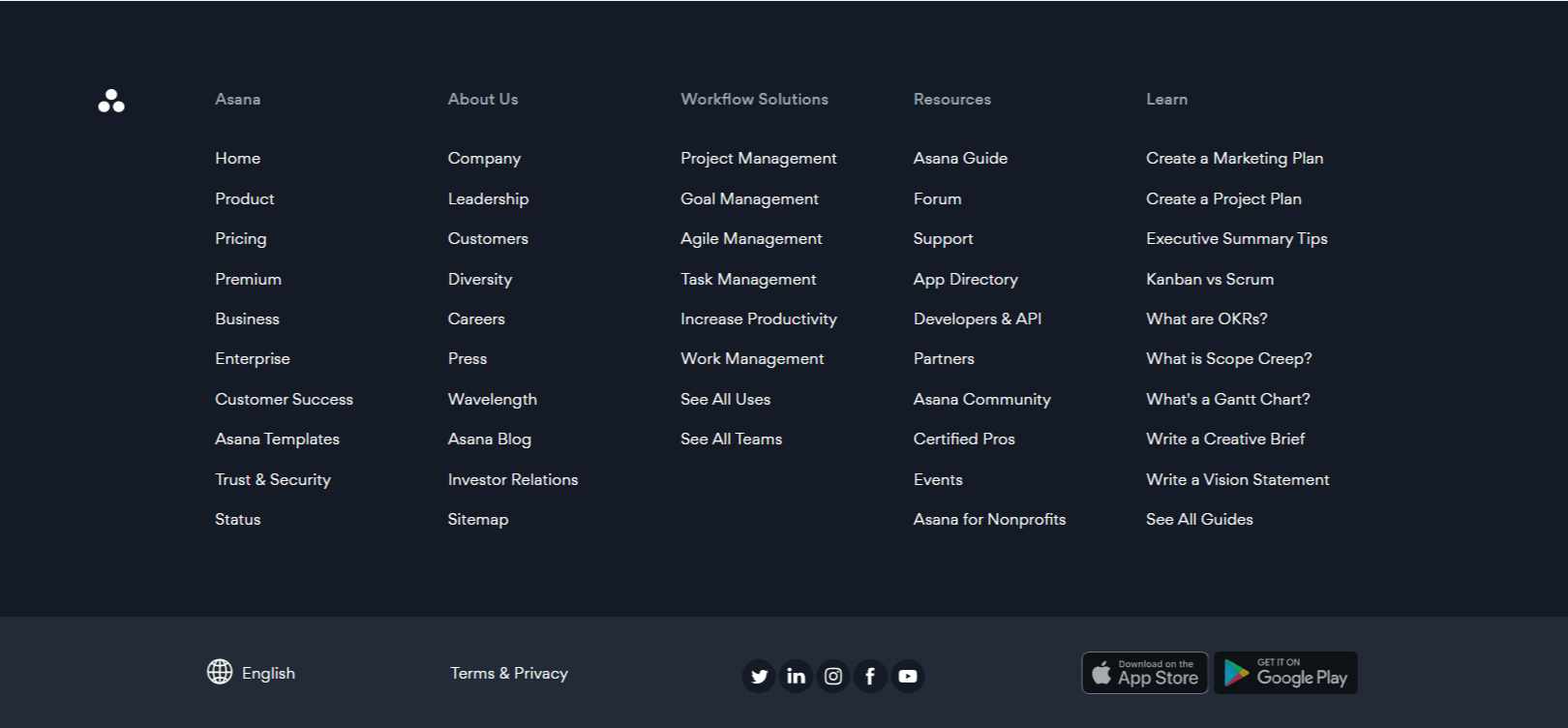Read Executive Summary Tips link
This screenshot has height=728, width=1568.
[1237, 238]
